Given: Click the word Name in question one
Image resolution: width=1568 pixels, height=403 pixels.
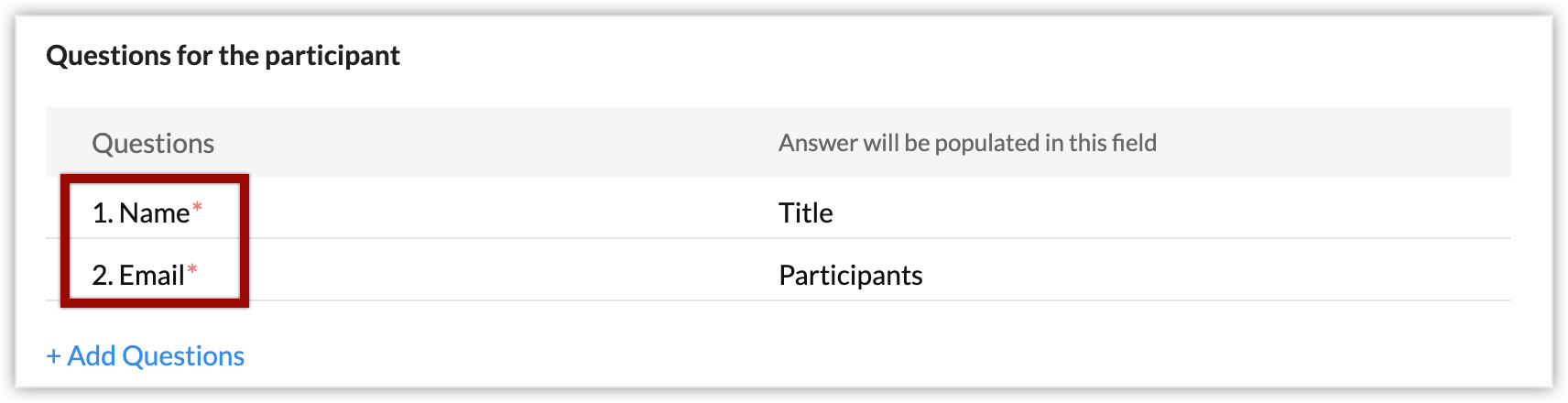Looking at the screenshot, I should point(154,213).
